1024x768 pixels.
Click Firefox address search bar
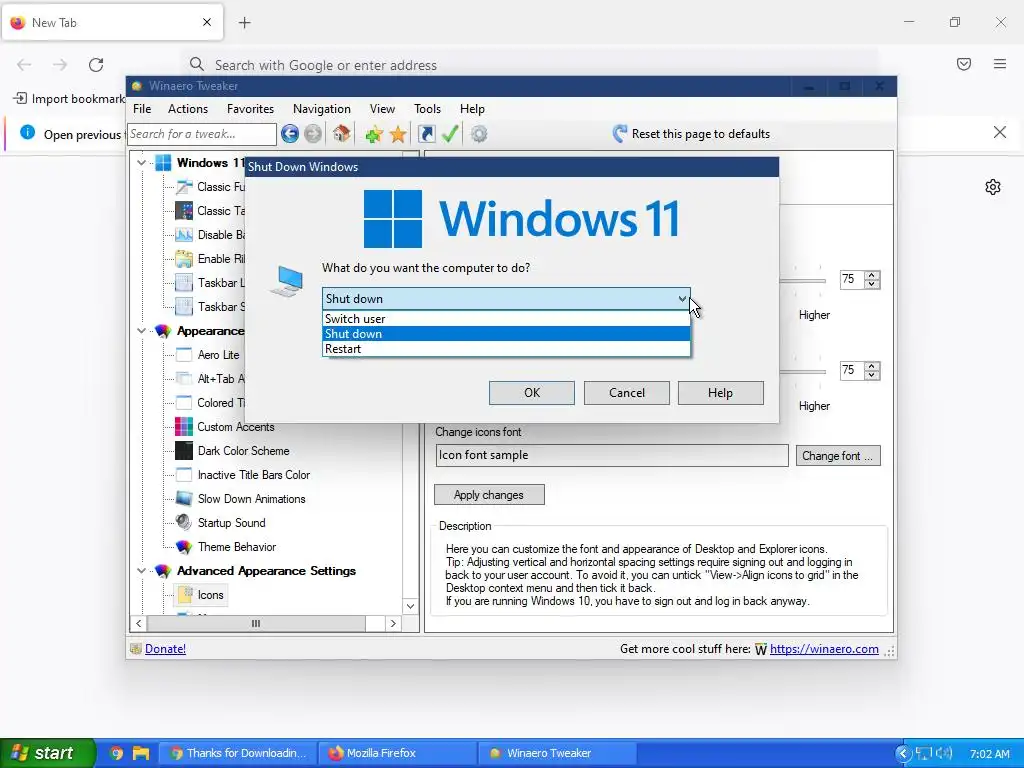(x=529, y=65)
